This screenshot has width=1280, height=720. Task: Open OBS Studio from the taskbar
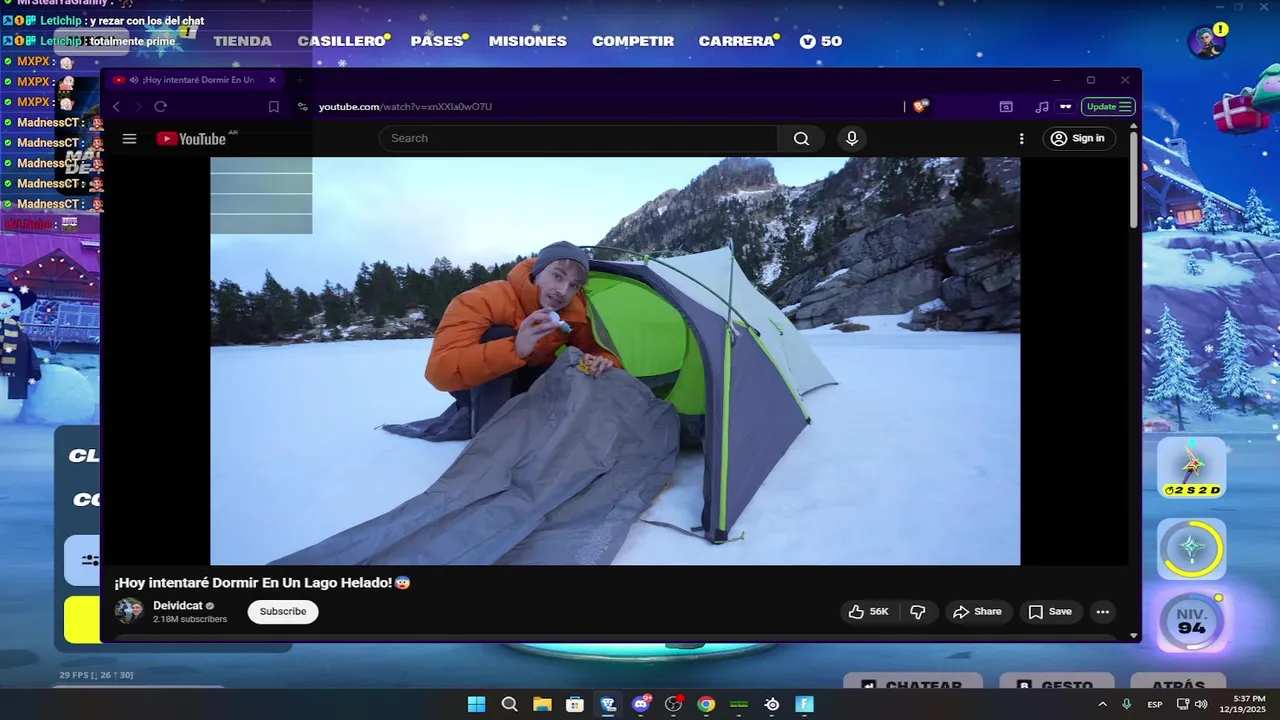[x=673, y=704]
